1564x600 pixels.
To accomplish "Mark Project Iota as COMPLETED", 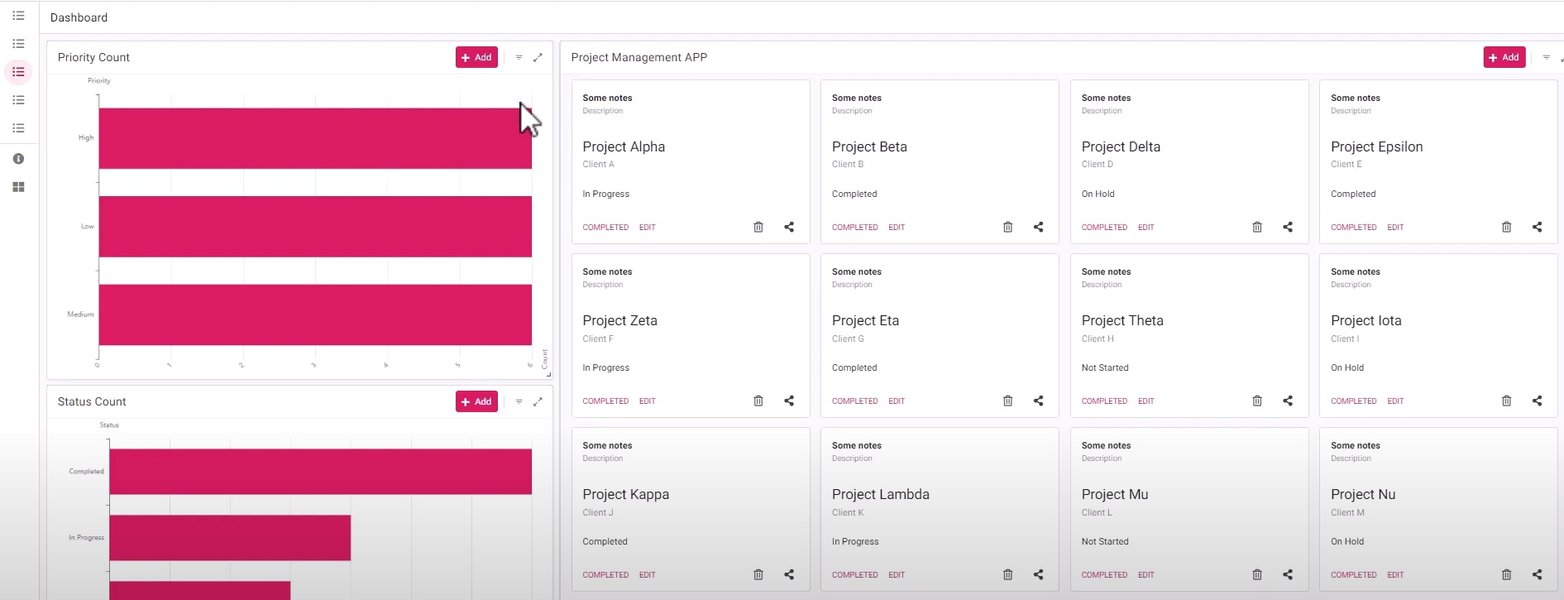I will point(1354,401).
